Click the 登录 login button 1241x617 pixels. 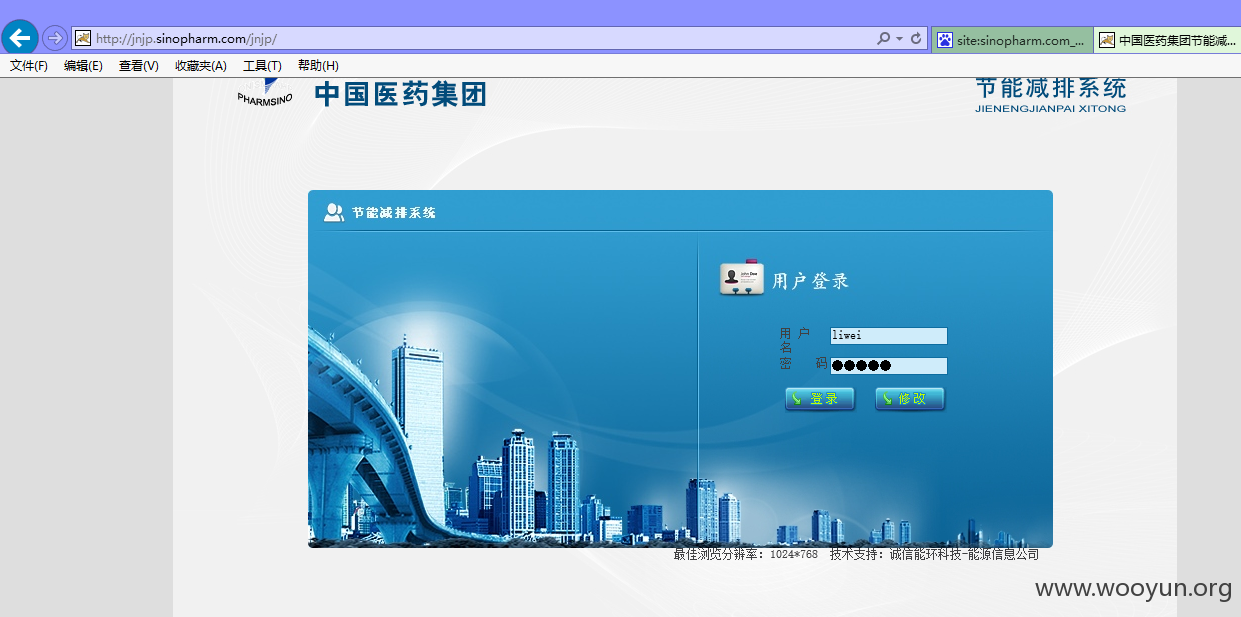point(820,399)
